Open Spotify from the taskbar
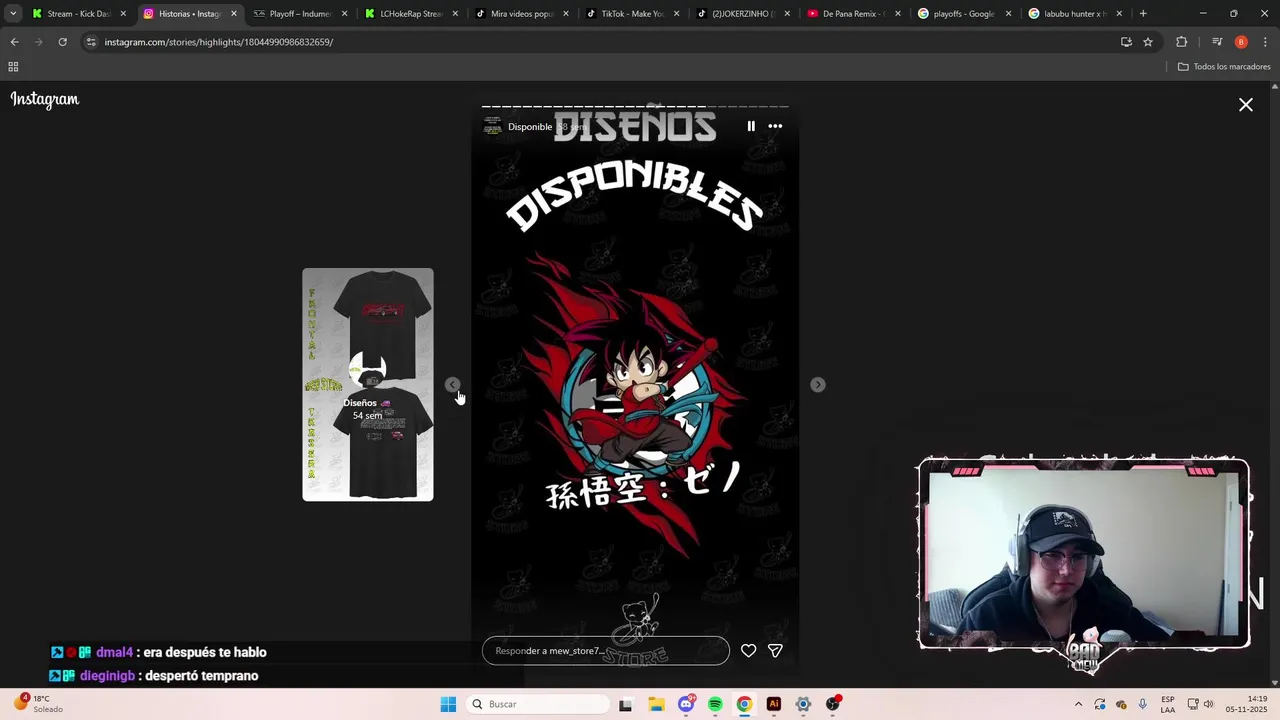This screenshot has width=1280, height=720. tap(715, 704)
